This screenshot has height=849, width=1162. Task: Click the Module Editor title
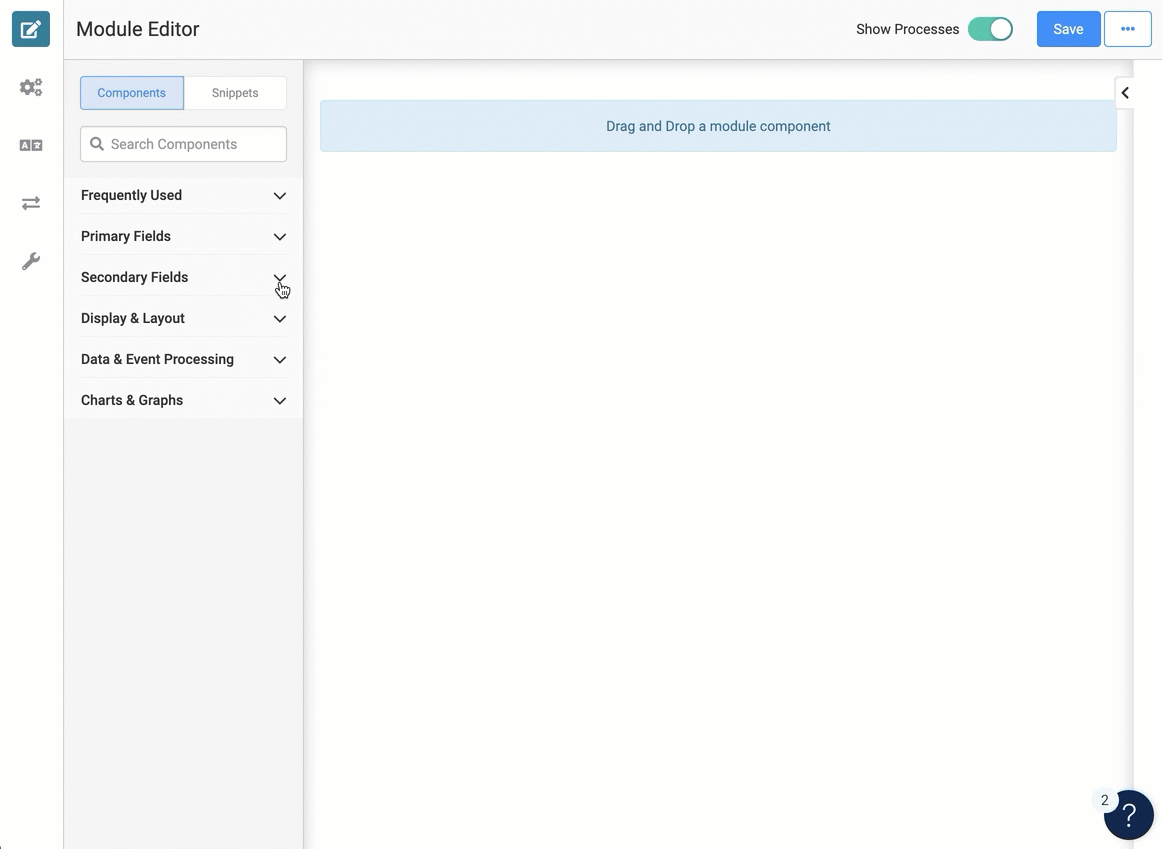click(138, 29)
